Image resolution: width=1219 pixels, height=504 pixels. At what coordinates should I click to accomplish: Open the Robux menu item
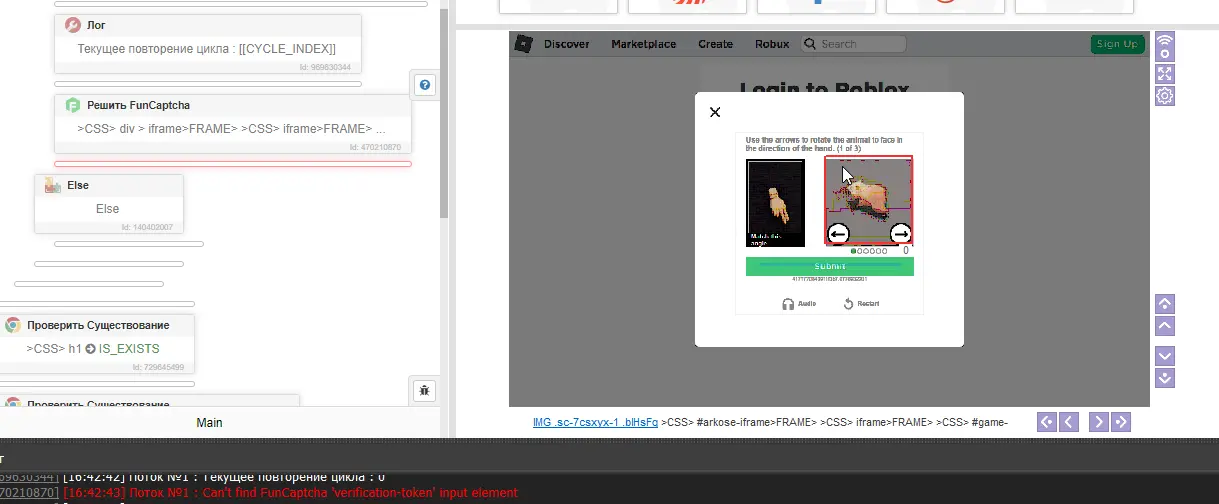pyautogui.click(x=772, y=44)
